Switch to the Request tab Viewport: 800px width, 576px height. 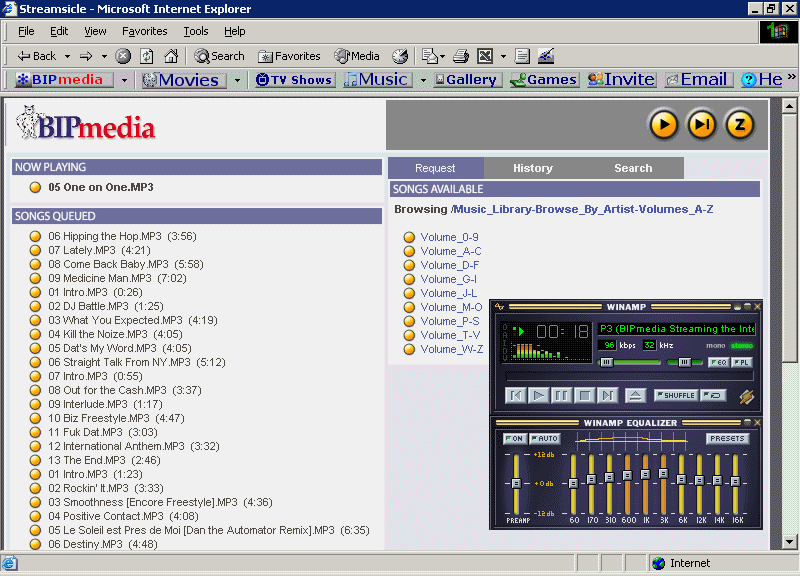435,168
